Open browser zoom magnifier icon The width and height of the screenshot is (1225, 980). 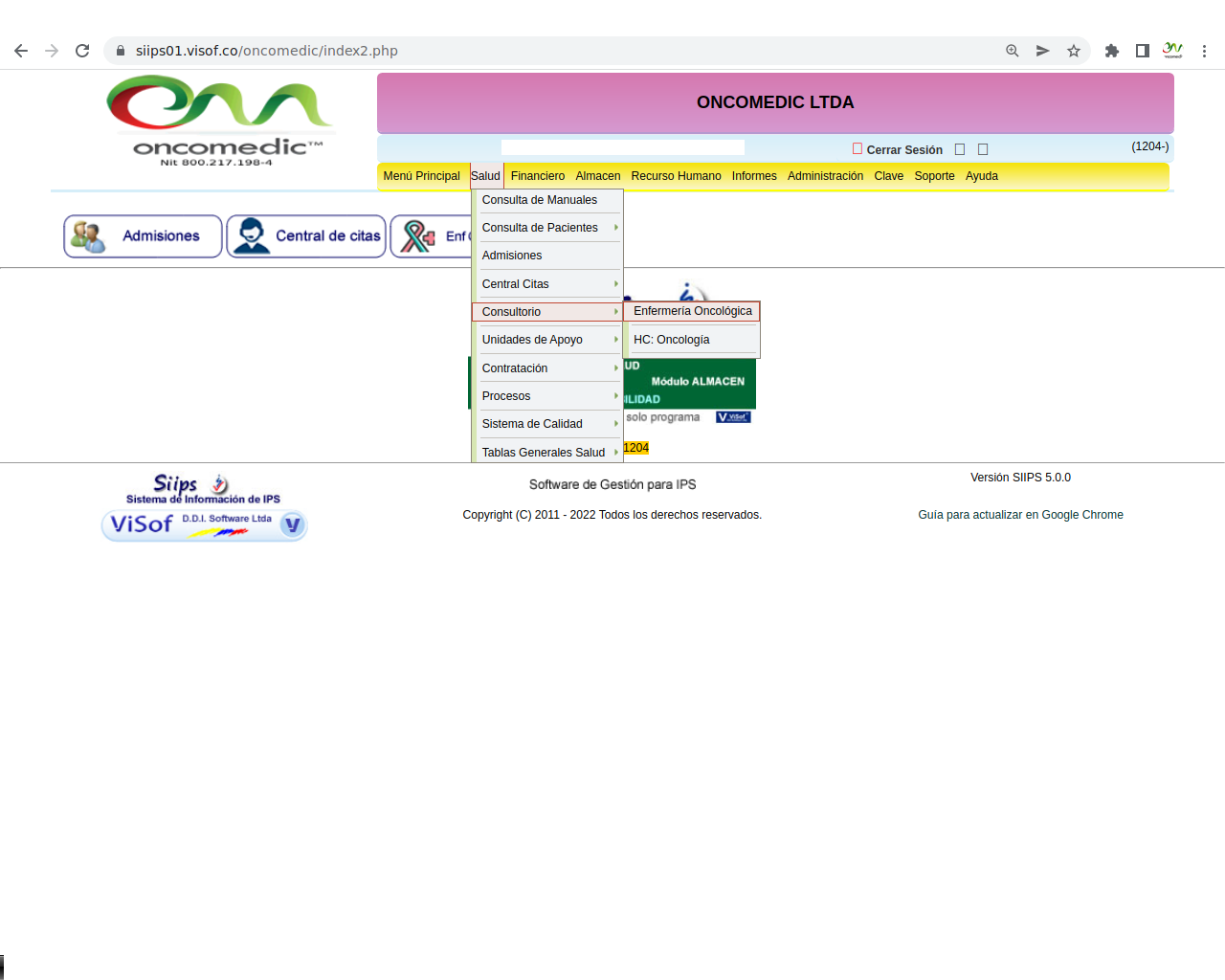pyautogui.click(x=1012, y=51)
